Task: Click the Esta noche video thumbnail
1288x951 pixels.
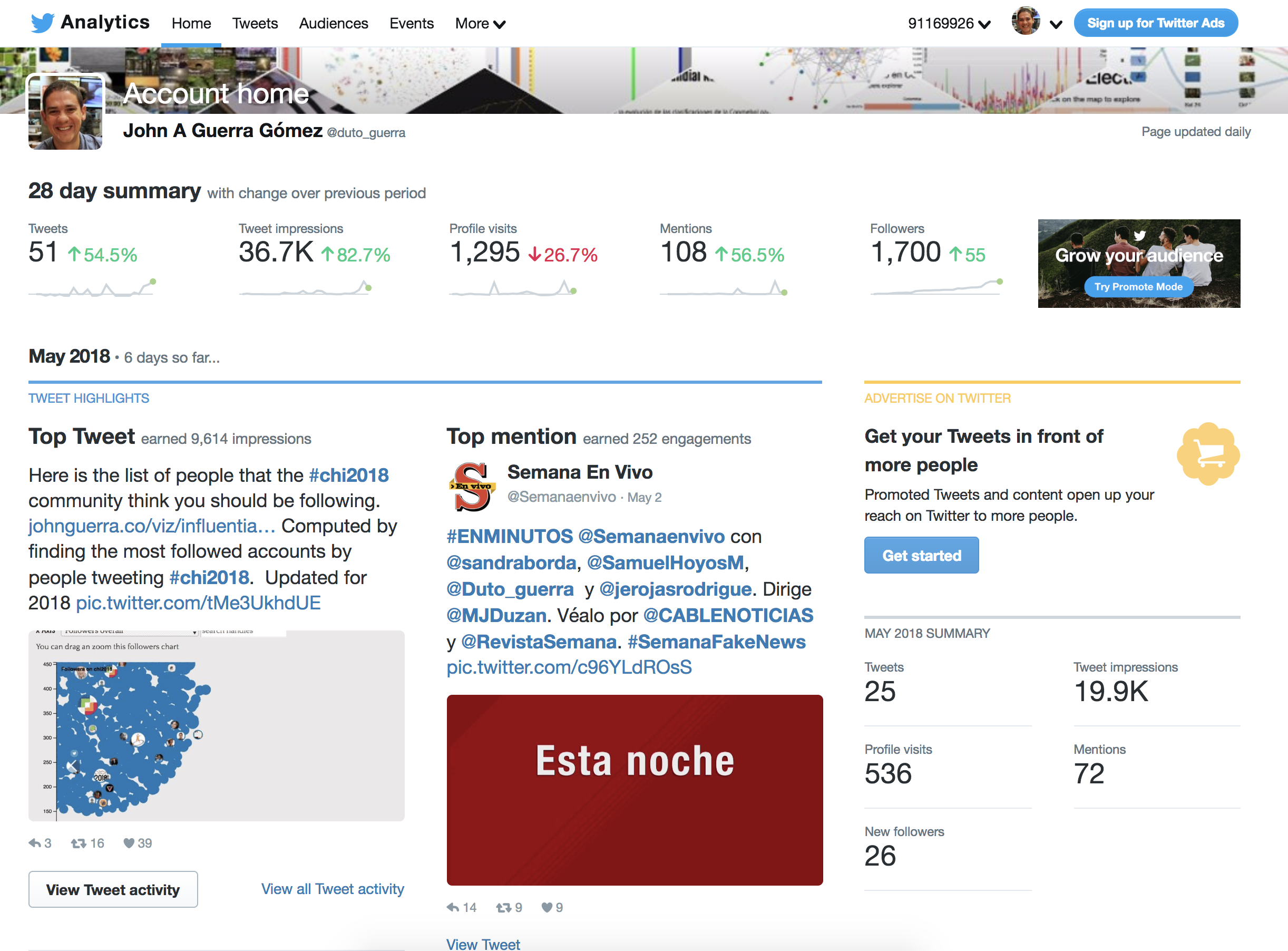Action: coord(635,790)
